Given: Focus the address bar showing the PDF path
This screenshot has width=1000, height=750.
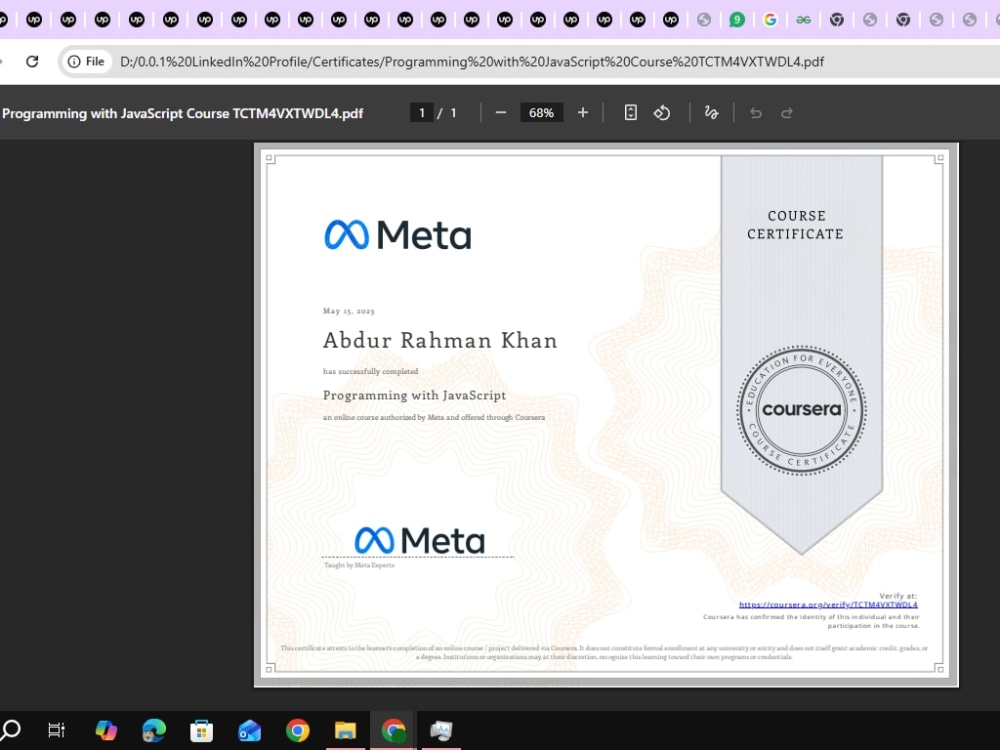Looking at the screenshot, I should (471, 61).
